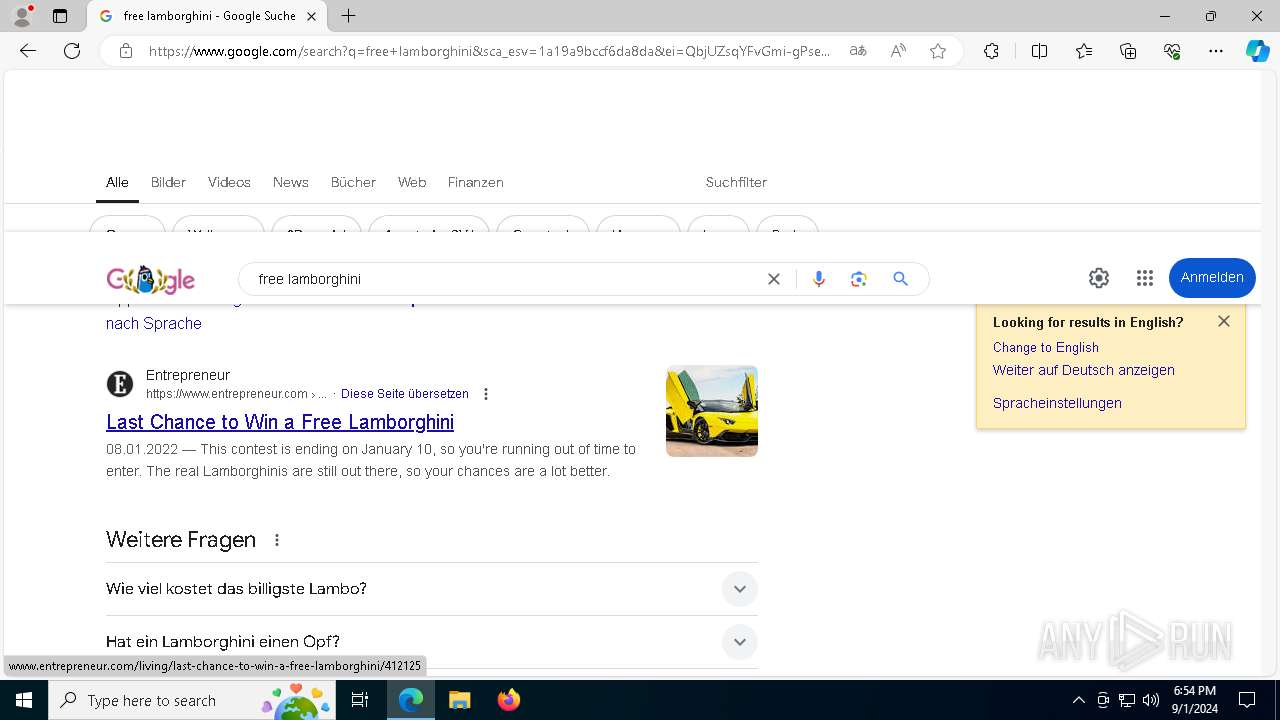
Task: Open Favorites list icon
Action: pyautogui.click(x=1084, y=51)
